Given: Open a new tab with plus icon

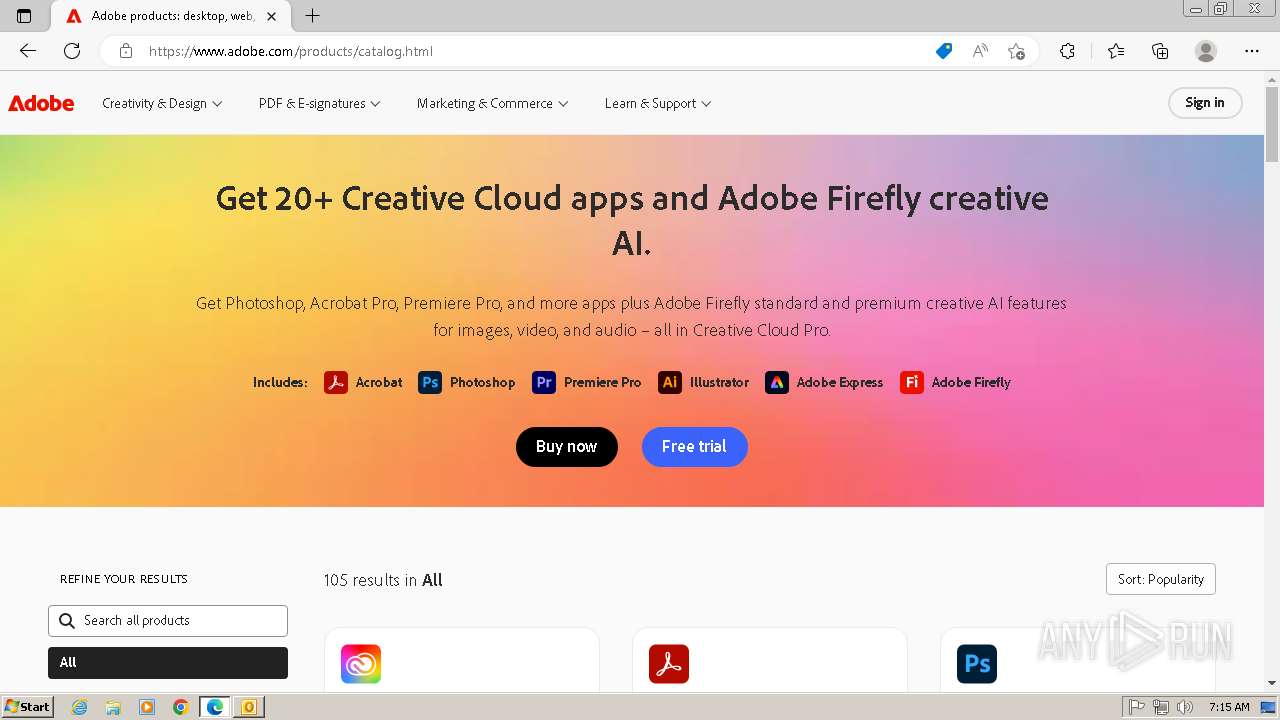Looking at the screenshot, I should click(312, 16).
